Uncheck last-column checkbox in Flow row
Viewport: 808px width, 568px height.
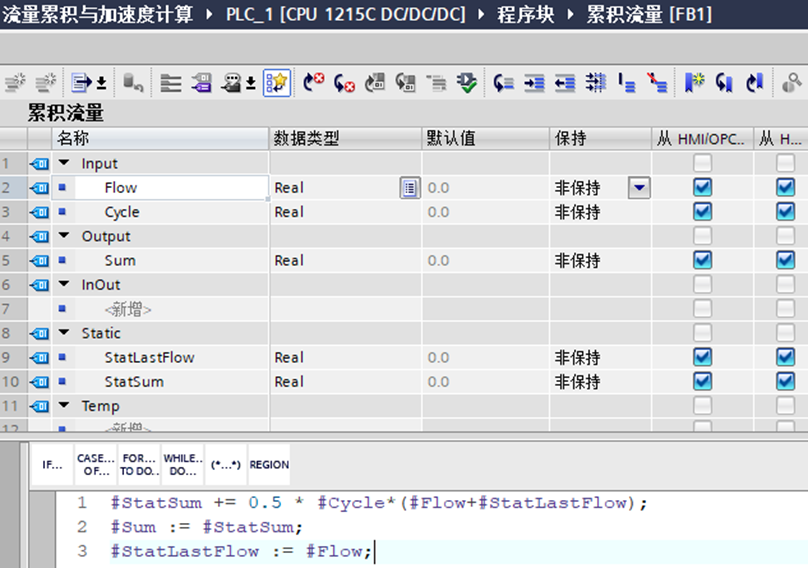tap(785, 187)
